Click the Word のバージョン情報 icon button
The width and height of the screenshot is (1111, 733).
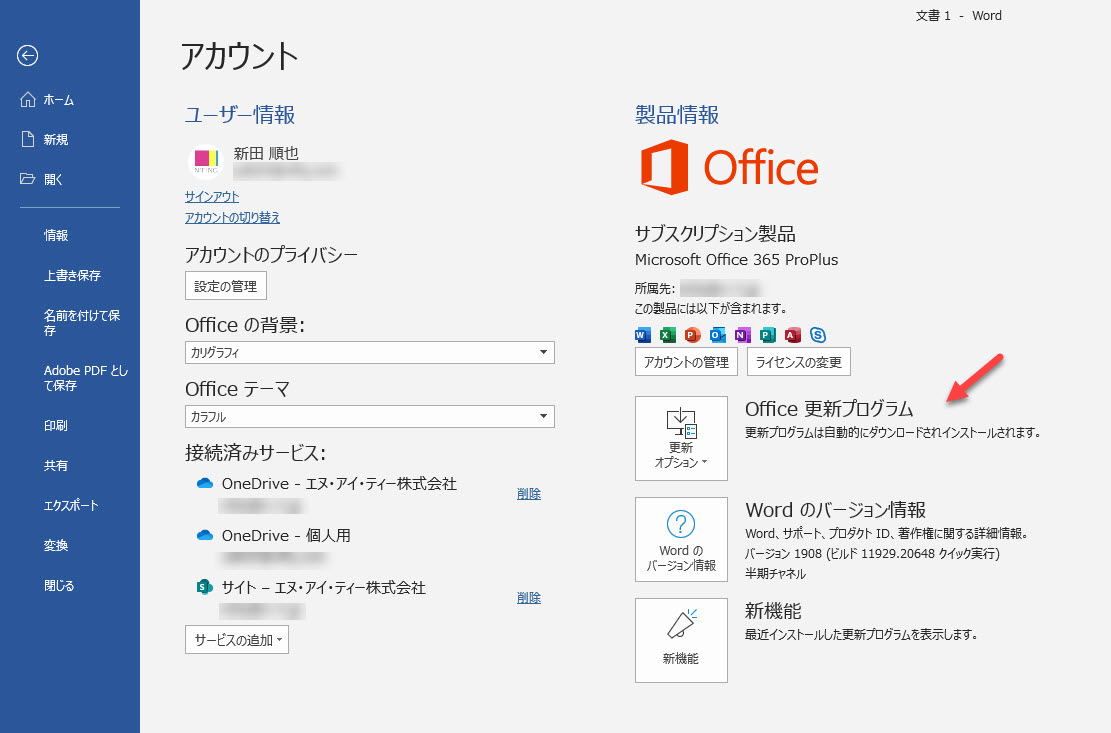[681, 539]
